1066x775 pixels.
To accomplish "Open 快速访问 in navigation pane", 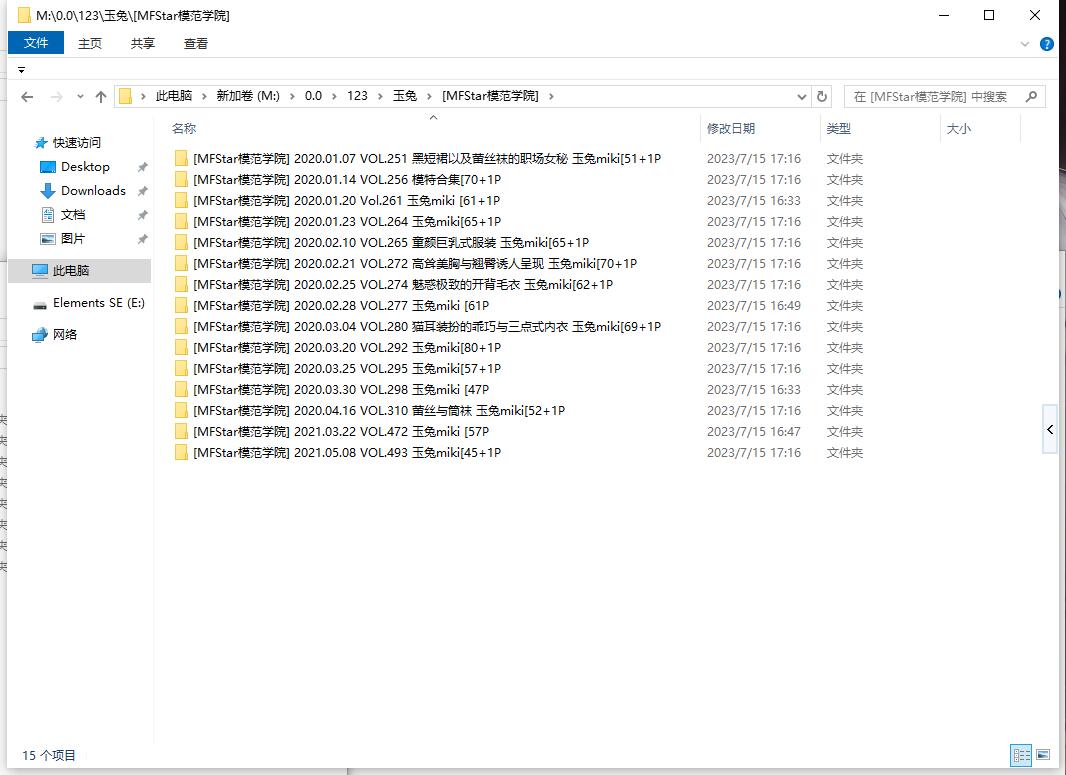I will (77, 143).
